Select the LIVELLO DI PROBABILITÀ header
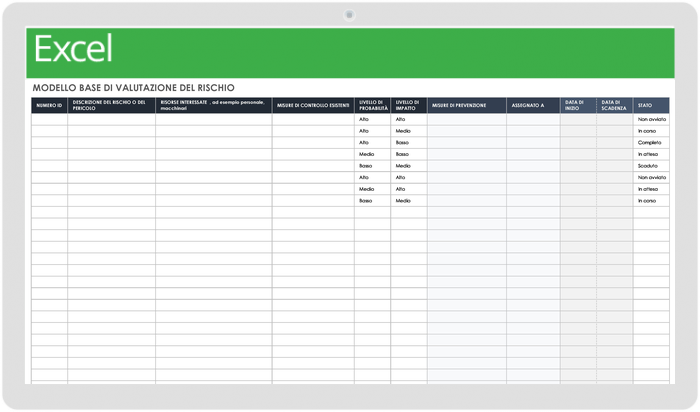The height and width of the screenshot is (412, 700). coord(372,105)
